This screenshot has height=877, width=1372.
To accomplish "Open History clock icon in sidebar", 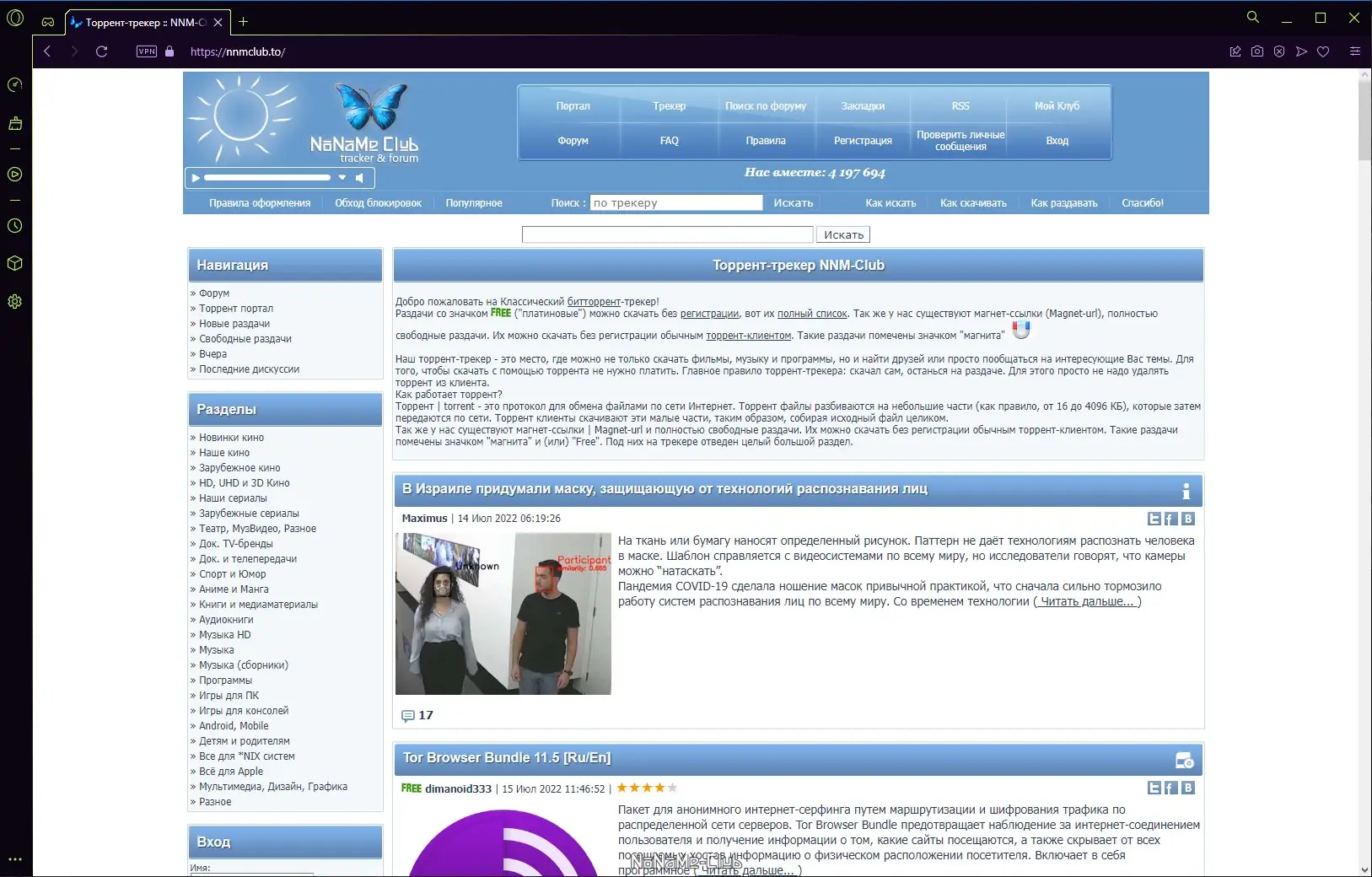I will coord(14,226).
